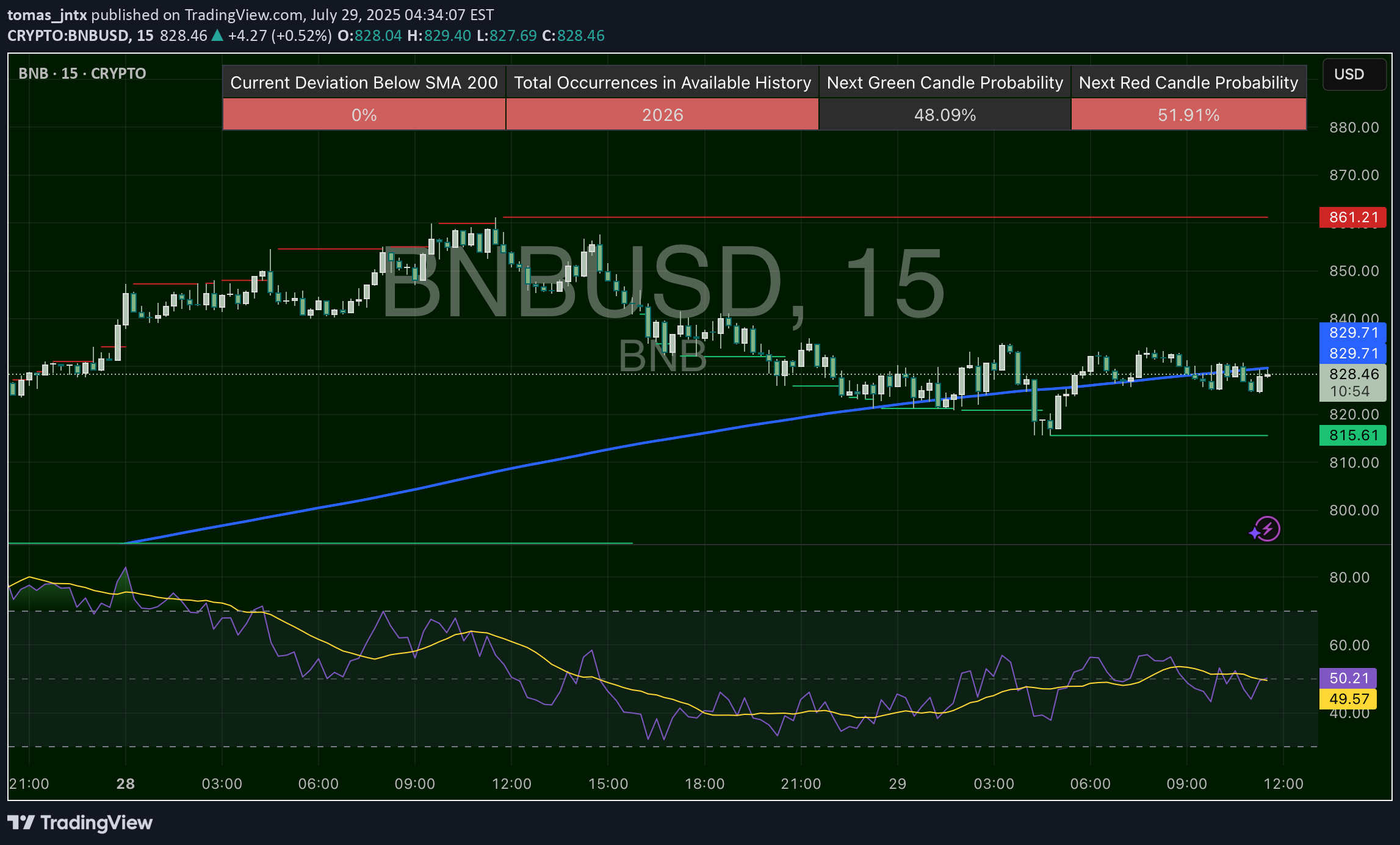Click the +4.27 (+0.52%) change value
This screenshot has width=1400, height=845.
click(280, 35)
